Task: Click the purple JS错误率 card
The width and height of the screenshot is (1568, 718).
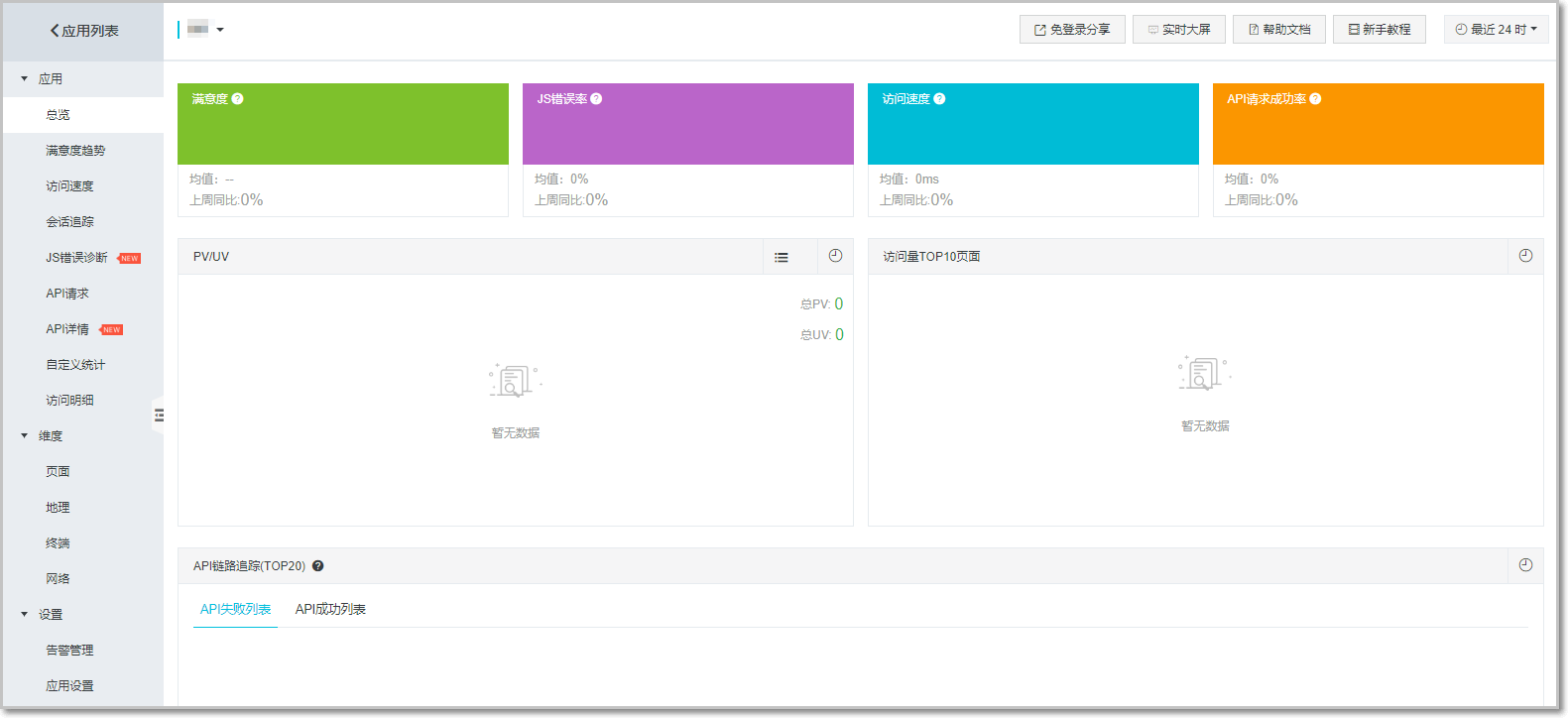Action: pos(688,124)
